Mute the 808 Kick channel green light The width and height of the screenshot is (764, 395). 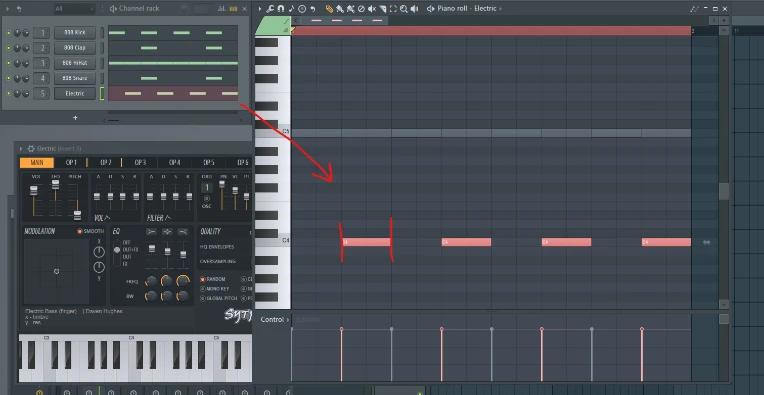[8, 33]
